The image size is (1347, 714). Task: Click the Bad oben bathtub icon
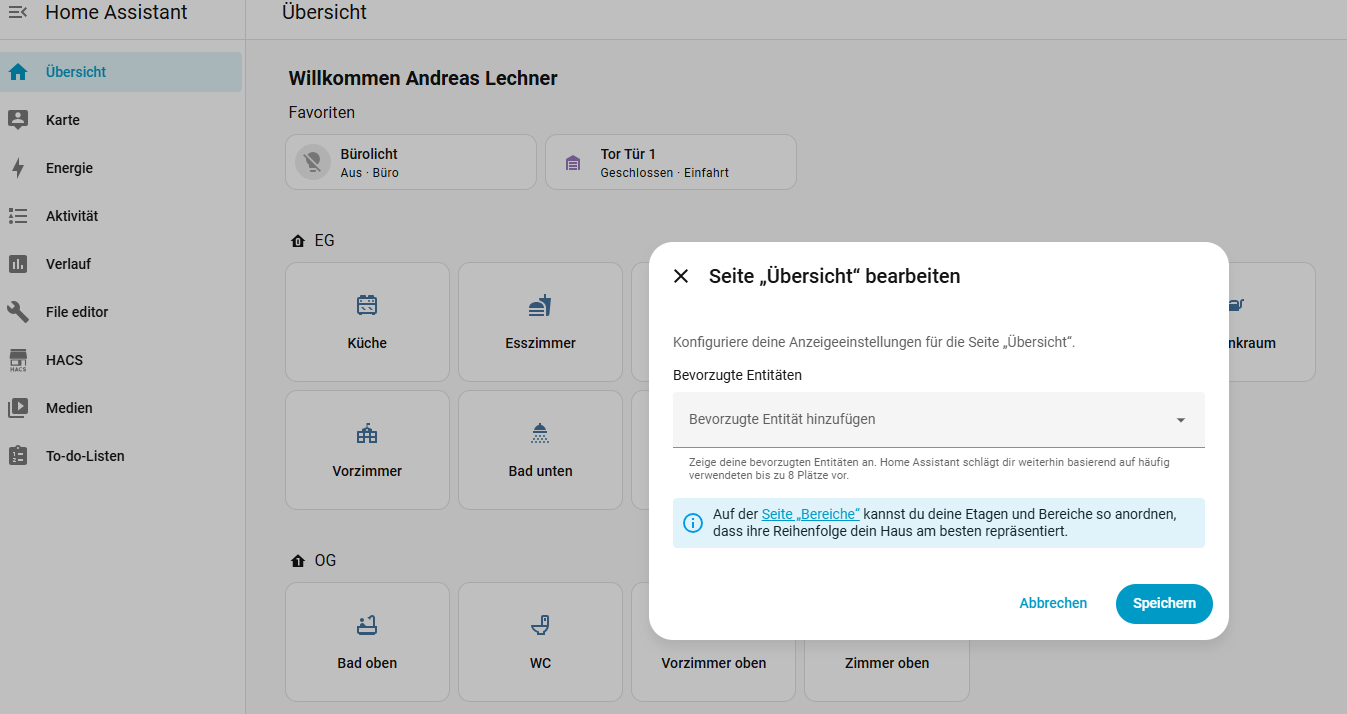click(x=367, y=625)
